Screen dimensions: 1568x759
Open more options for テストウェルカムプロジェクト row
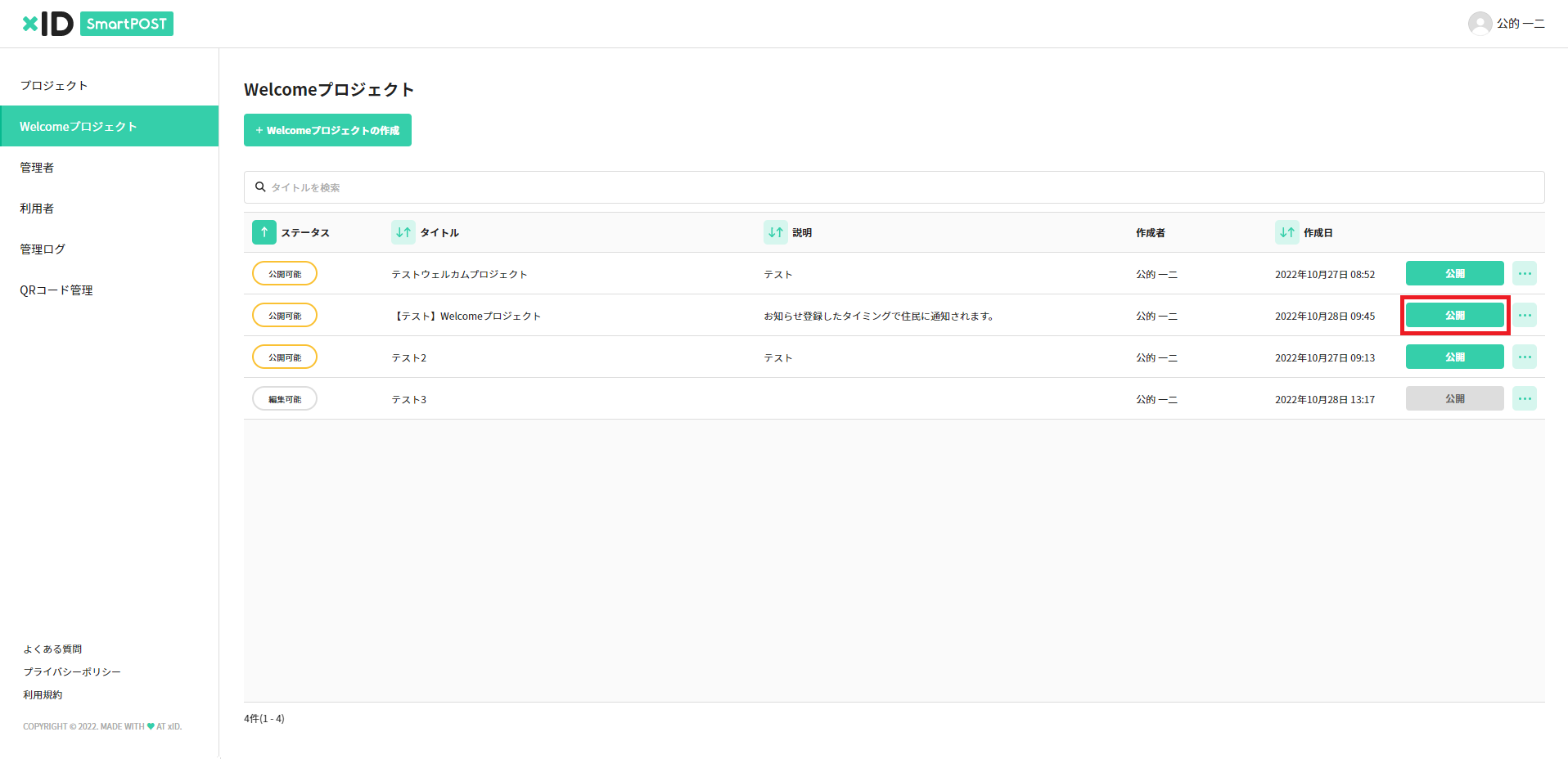[x=1525, y=273]
